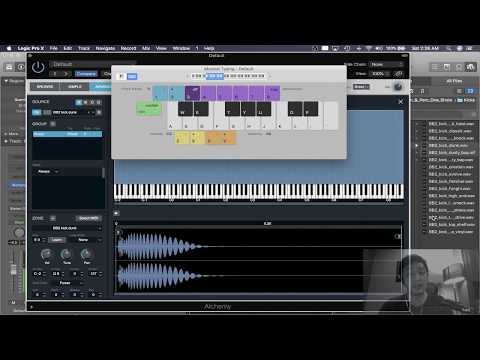480x360 pixels.
Task: Toggle the Compare button
Action: tap(86, 74)
